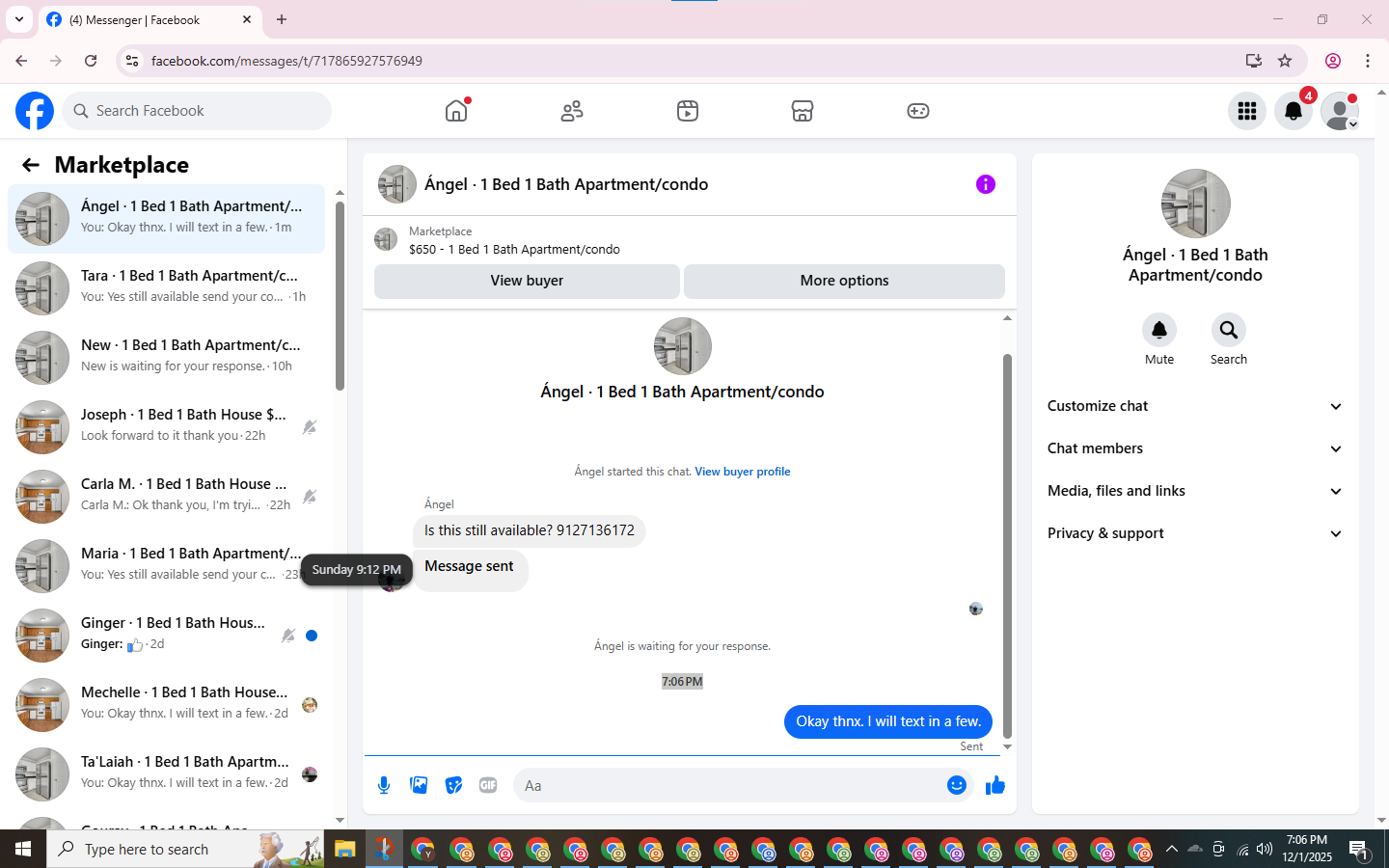The width and height of the screenshot is (1389, 868).
Task: Open the emoji picker in message box
Action: point(957,785)
